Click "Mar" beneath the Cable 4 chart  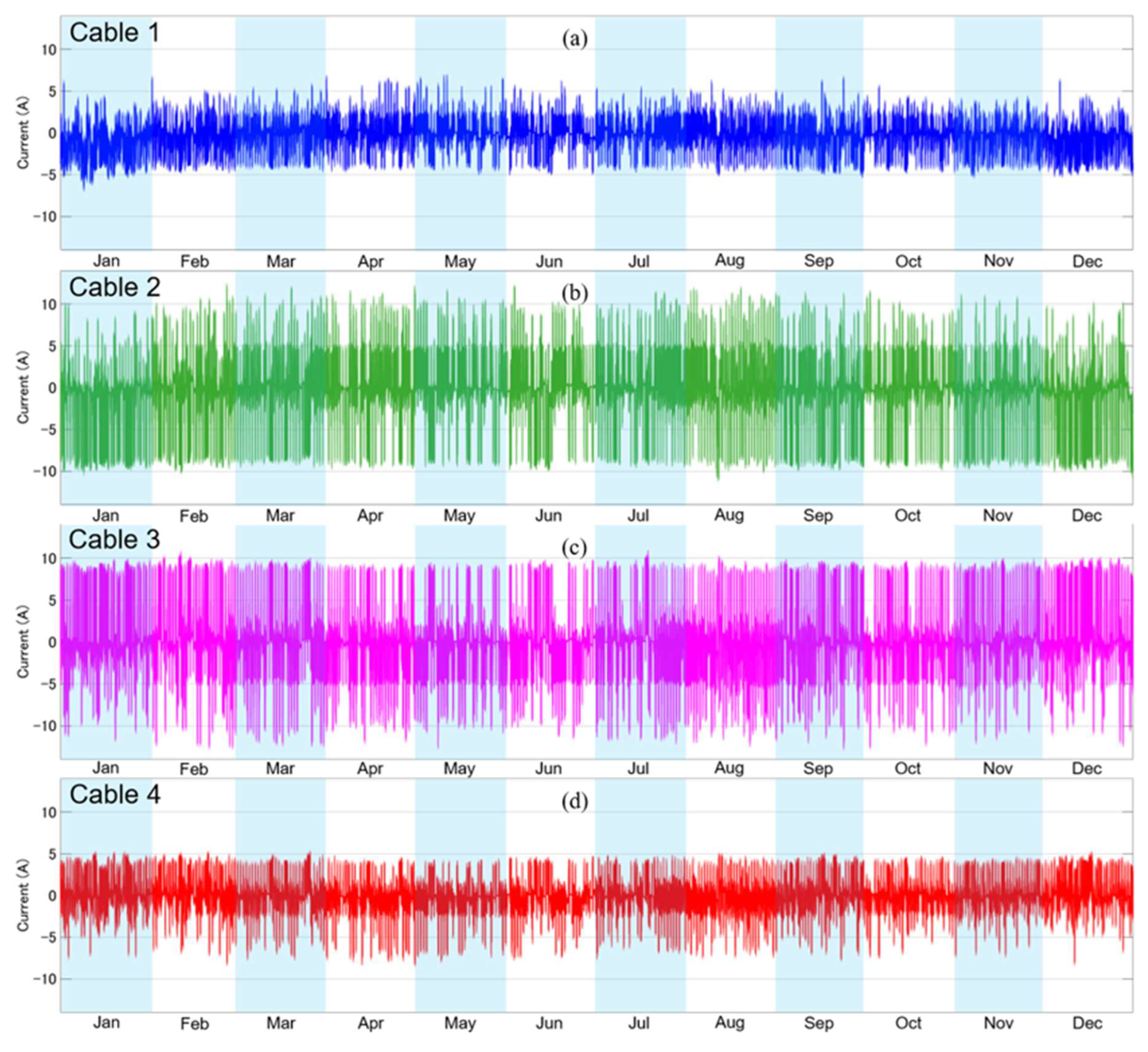[281, 1024]
